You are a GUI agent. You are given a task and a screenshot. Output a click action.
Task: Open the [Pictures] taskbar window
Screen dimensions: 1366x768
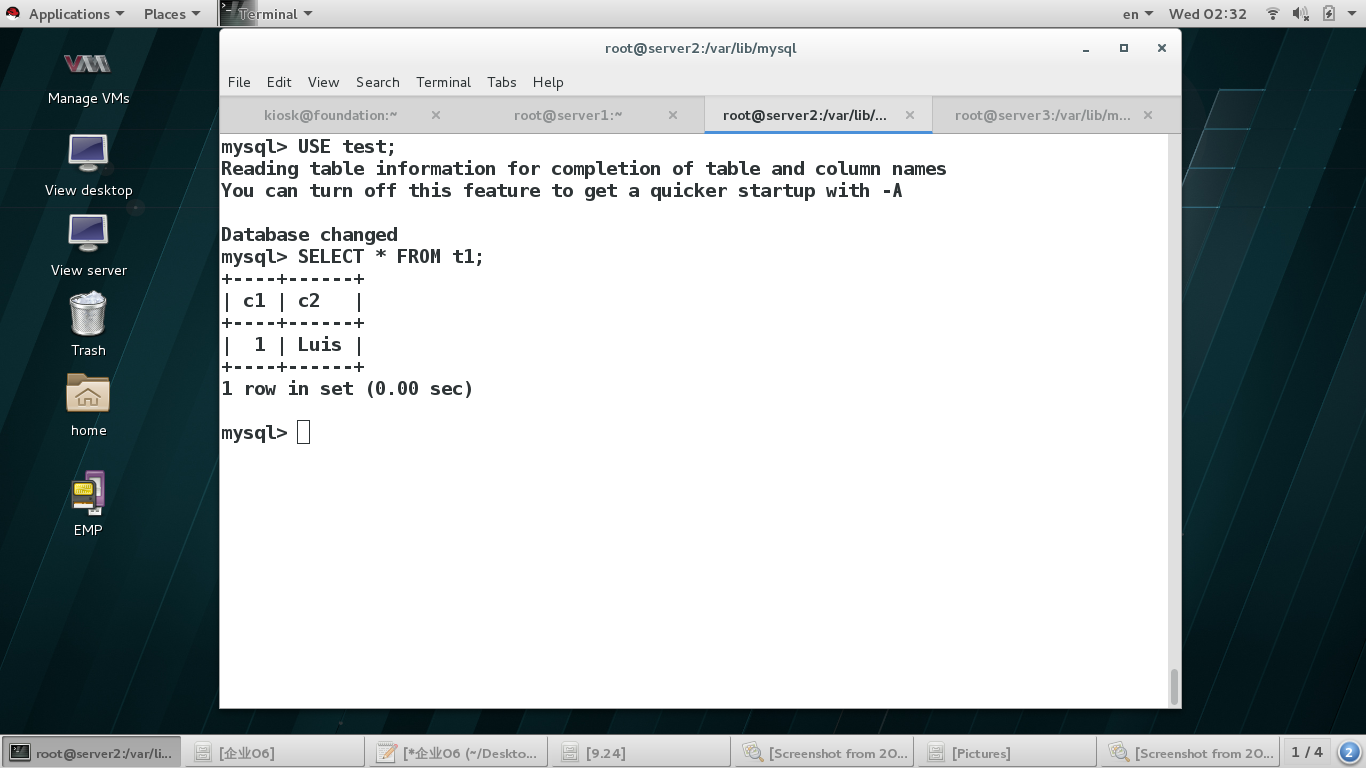1008,752
